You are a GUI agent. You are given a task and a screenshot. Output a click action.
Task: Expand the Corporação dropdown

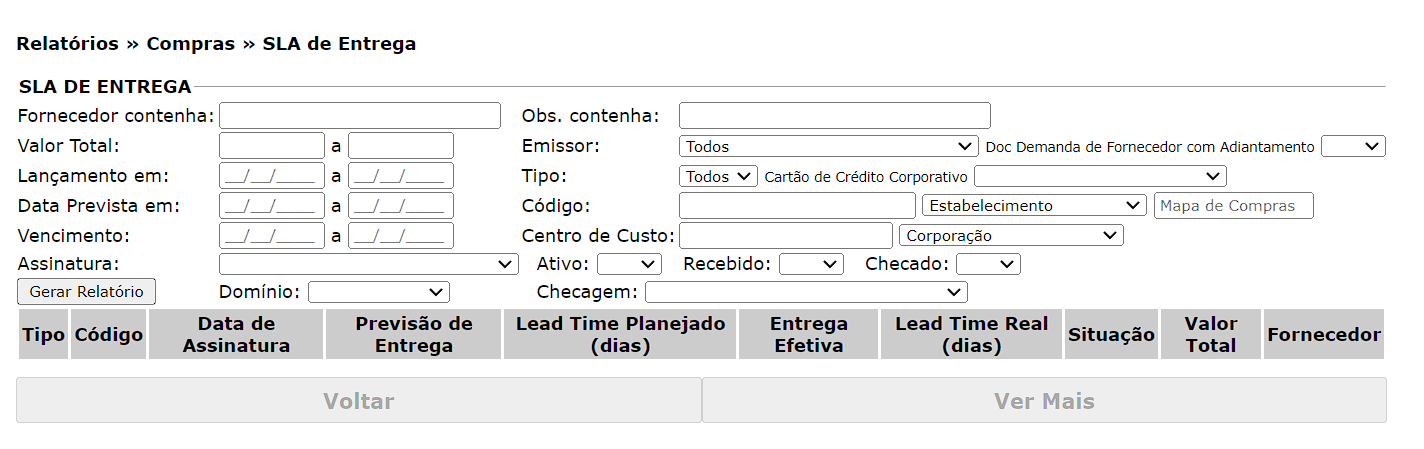pyautogui.click(x=1011, y=236)
